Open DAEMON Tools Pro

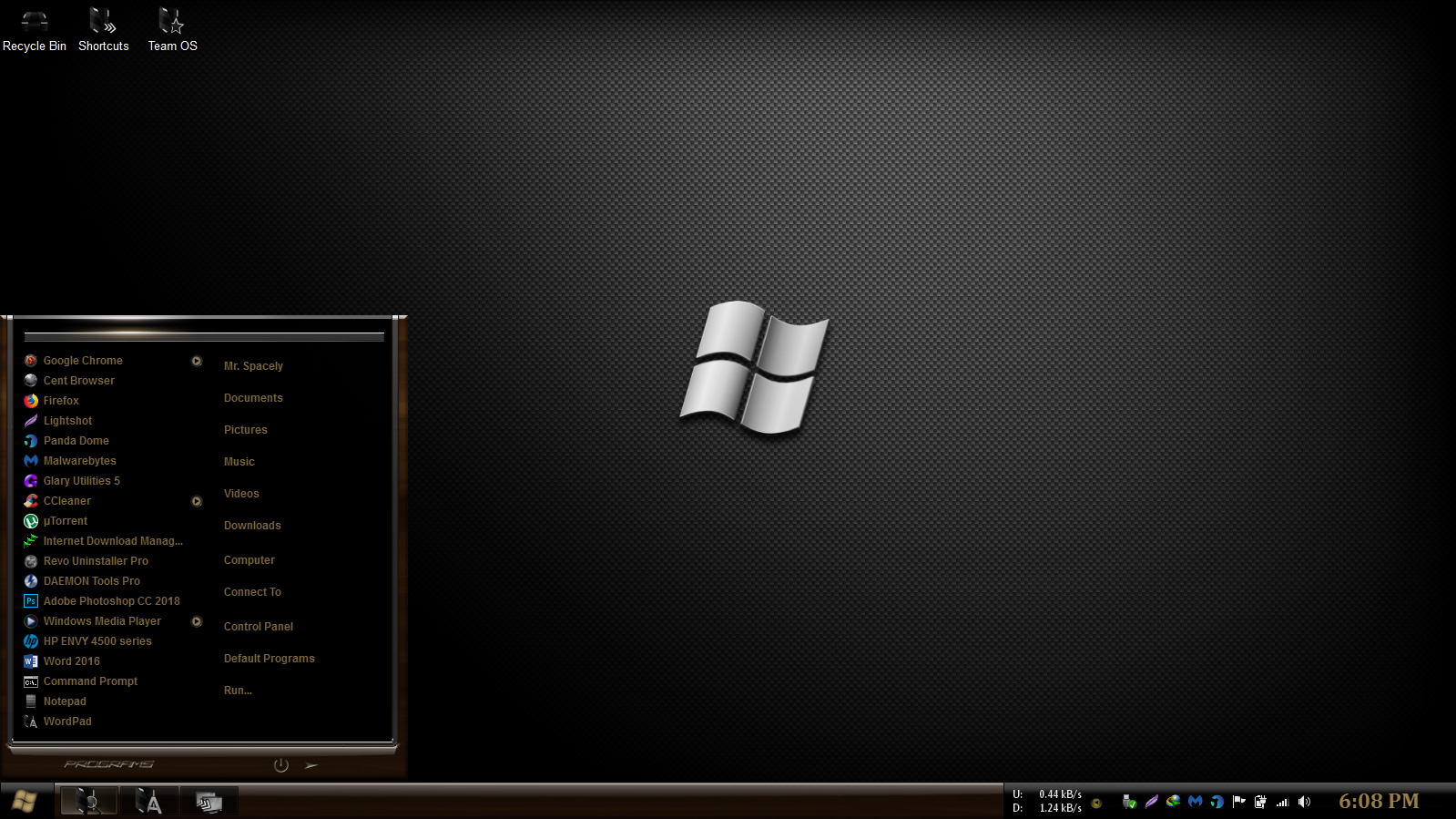pyautogui.click(x=112, y=581)
